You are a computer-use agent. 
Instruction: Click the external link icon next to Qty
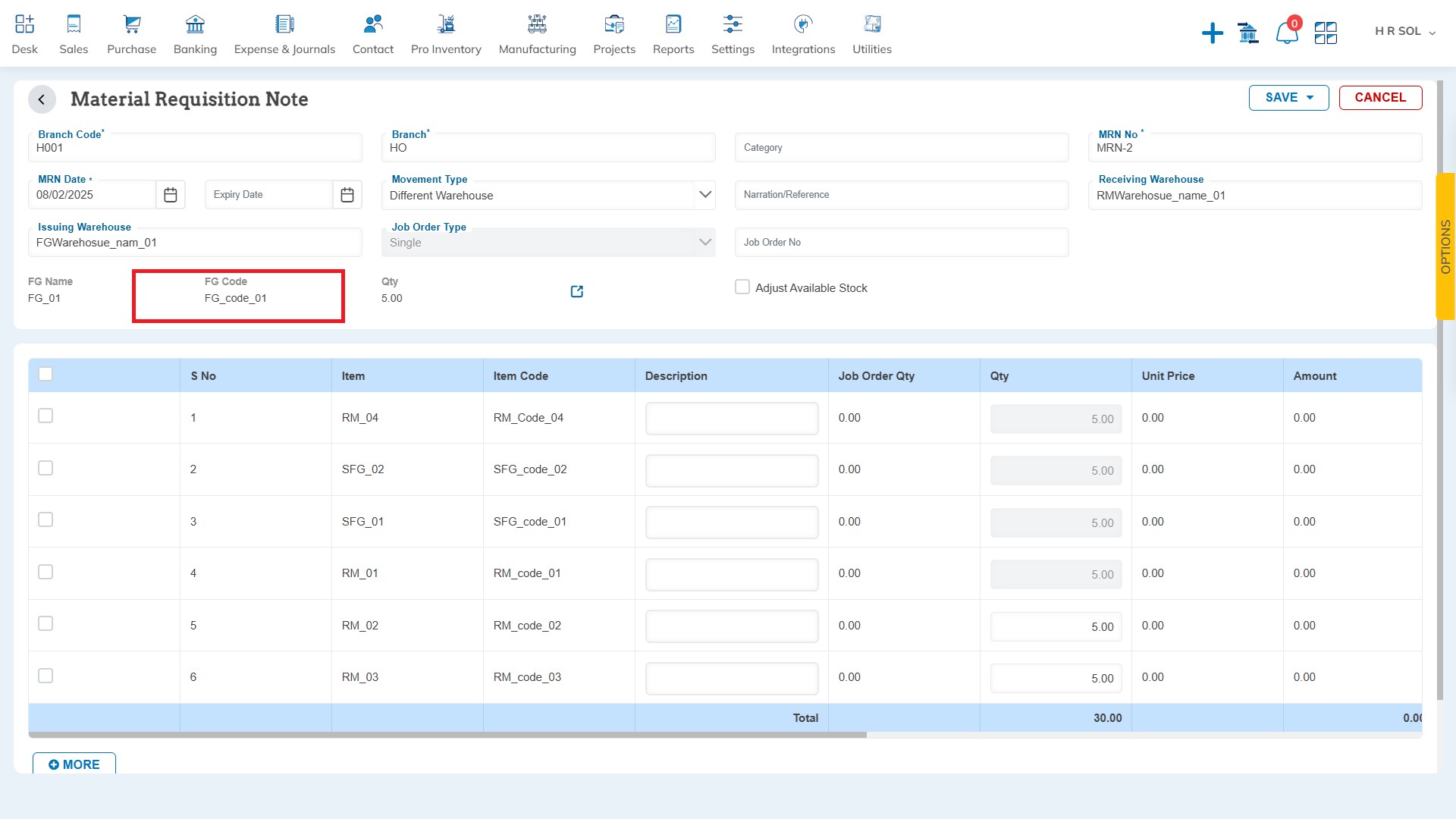coord(575,291)
